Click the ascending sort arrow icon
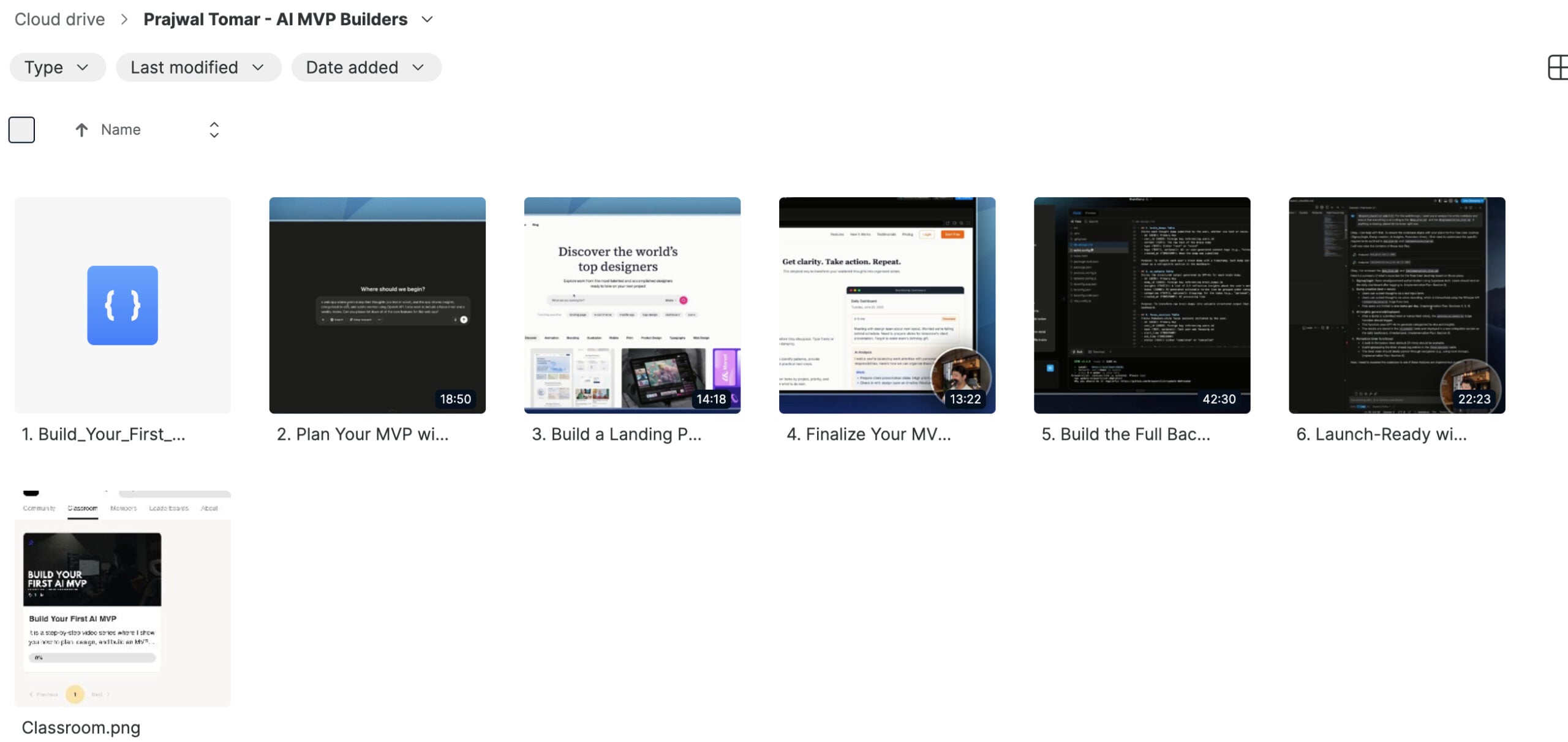Viewport: 1568px width, 742px height. click(x=81, y=130)
